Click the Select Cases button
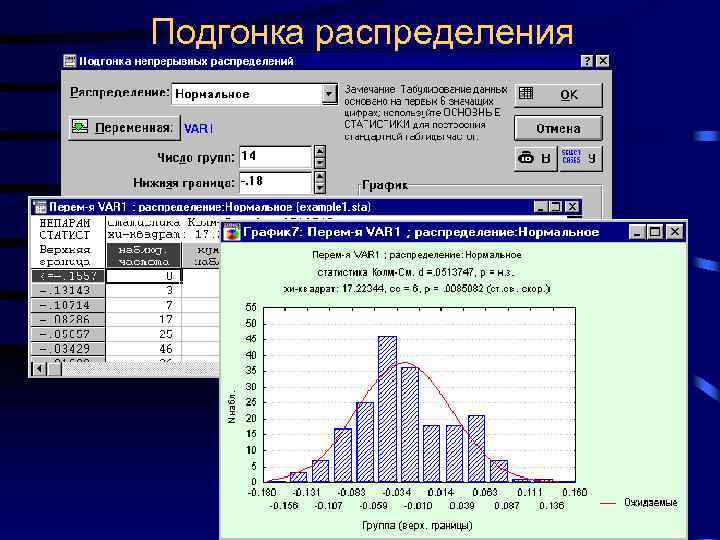The width and height of the screenshot is (720, 540). click(580, 158)
